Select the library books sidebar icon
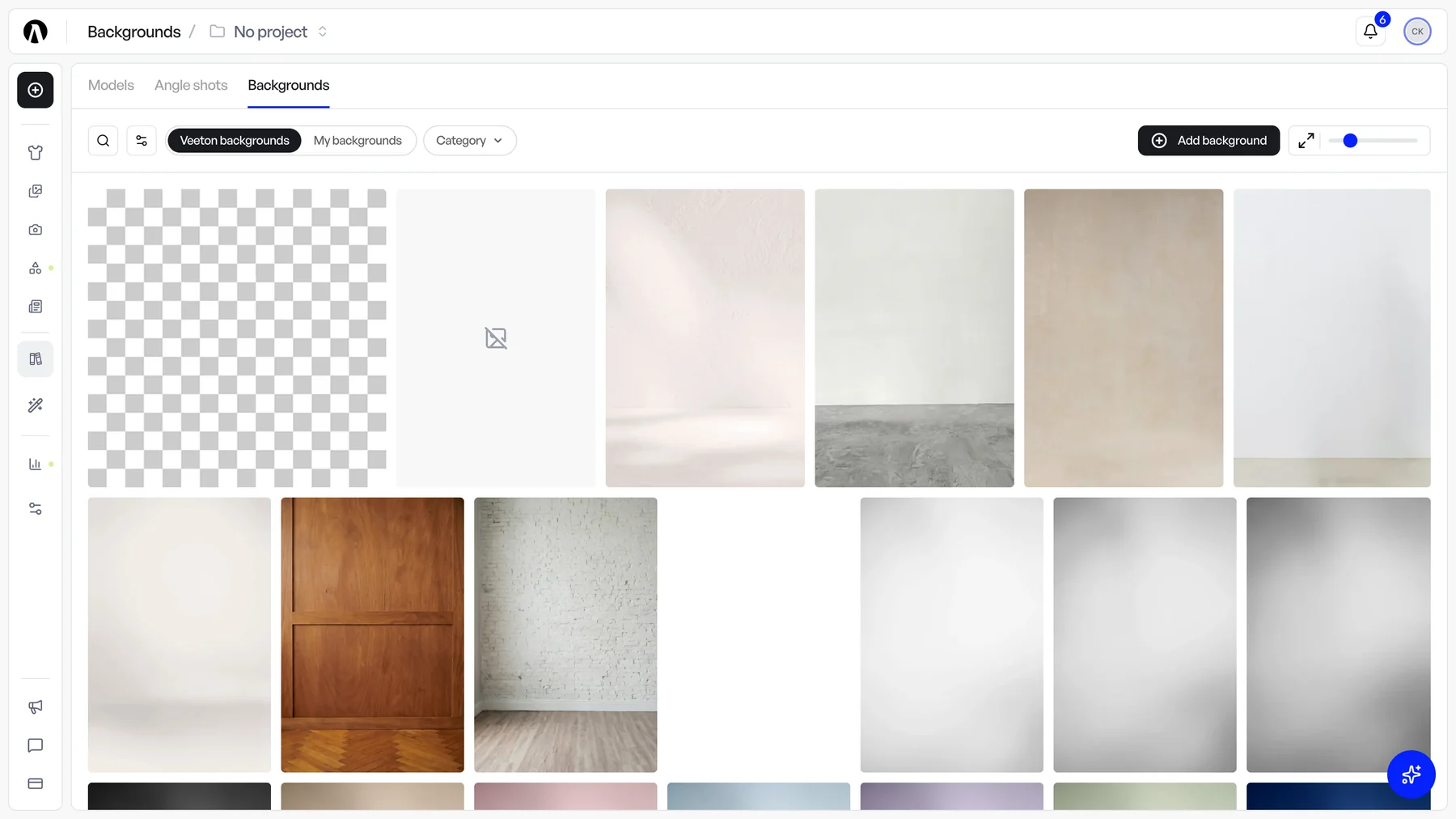 [x=36, y=359]
